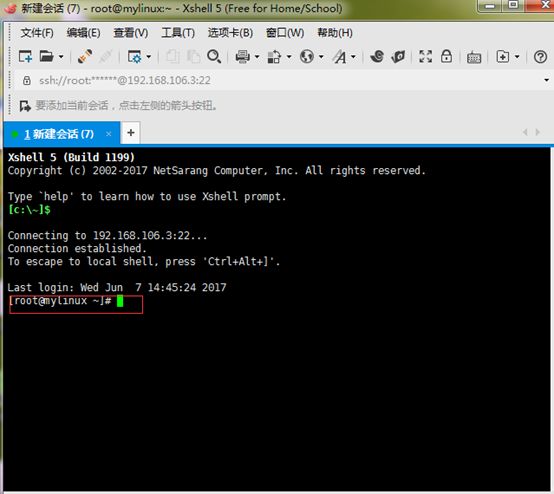This screenshot has width=554, height=494.
Task: Click the Print icon
Action: [243, 56]
